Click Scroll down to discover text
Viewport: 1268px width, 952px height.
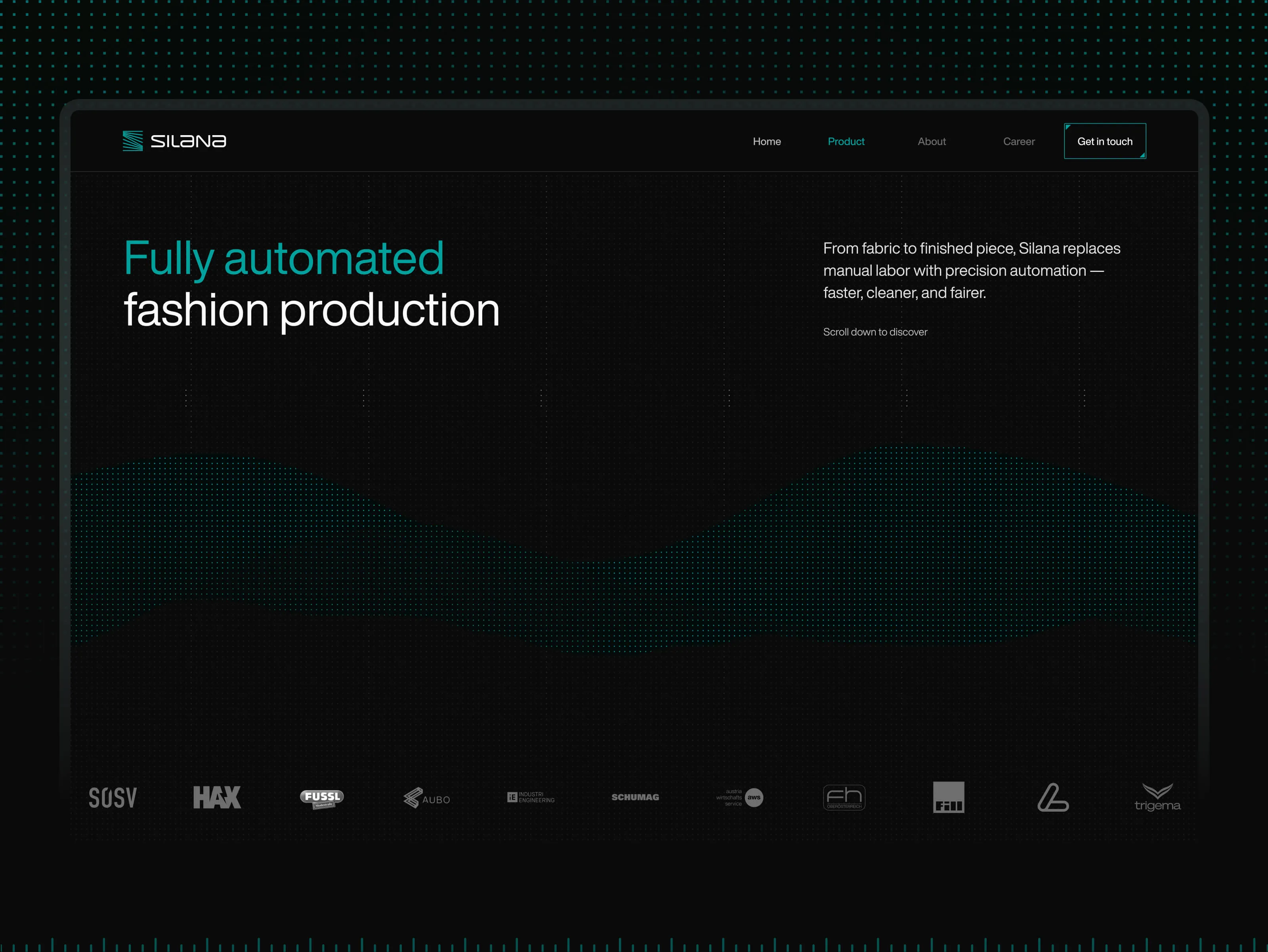[875, 332]
